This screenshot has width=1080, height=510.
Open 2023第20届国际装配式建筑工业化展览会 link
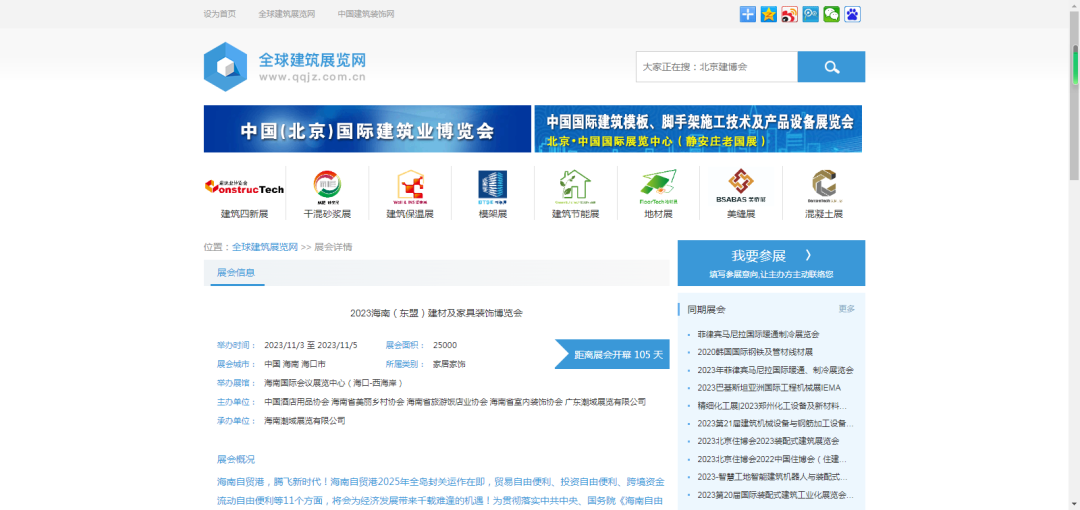(776, 495)
